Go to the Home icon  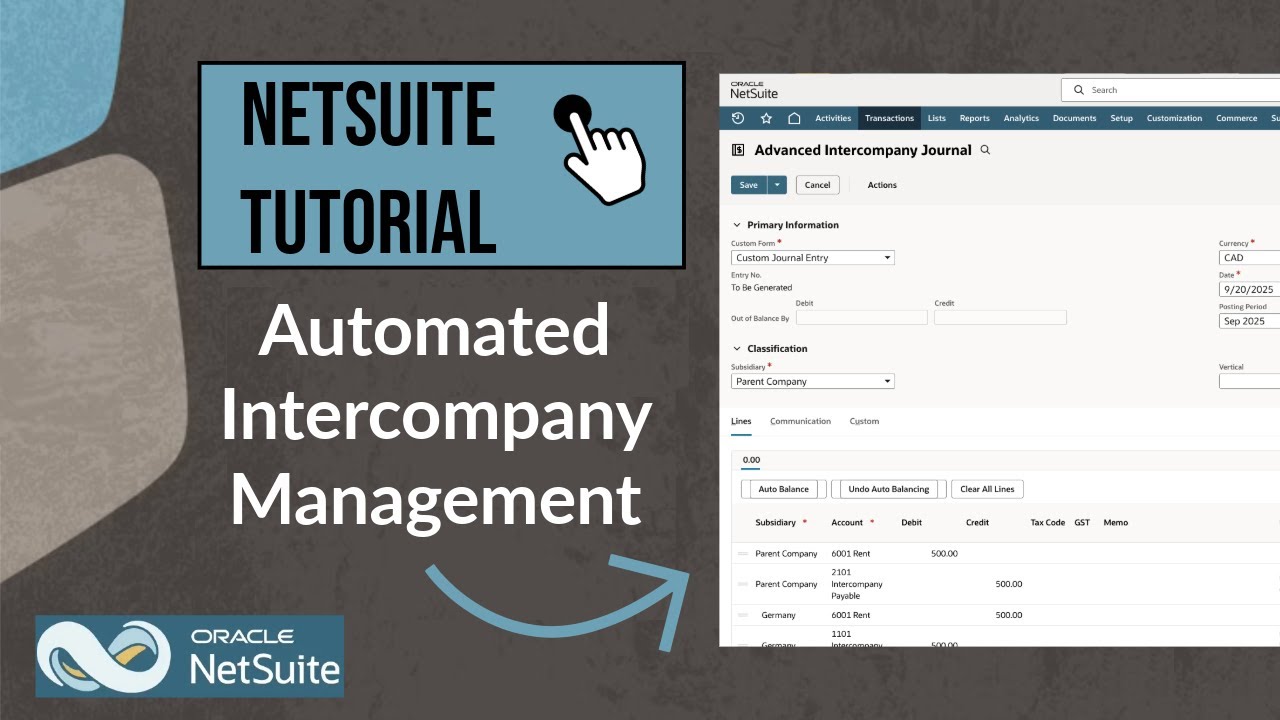coord(794,118)
